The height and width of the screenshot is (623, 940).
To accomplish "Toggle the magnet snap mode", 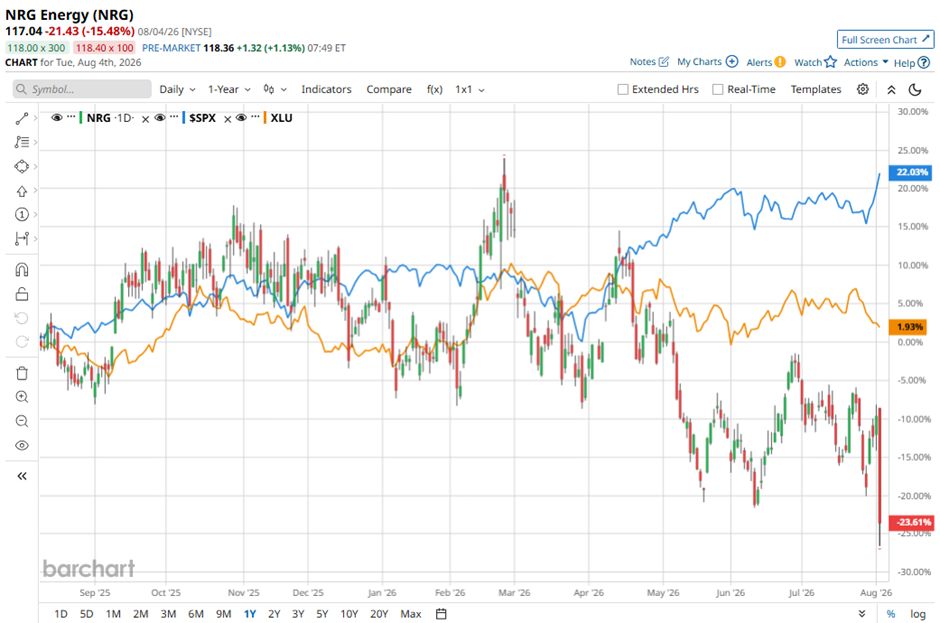I will (22, 270).
